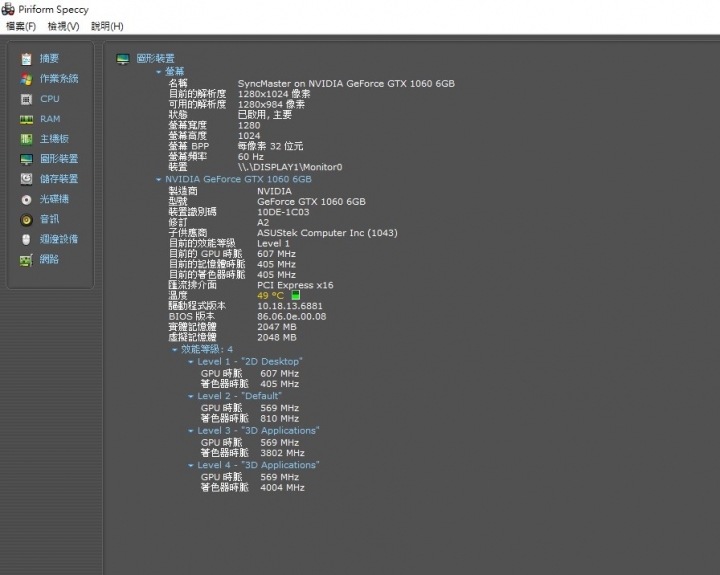Open the 儲存裝置 Storage section label
The width and height of the screenshot is (720, 575).
coord(59,179)
